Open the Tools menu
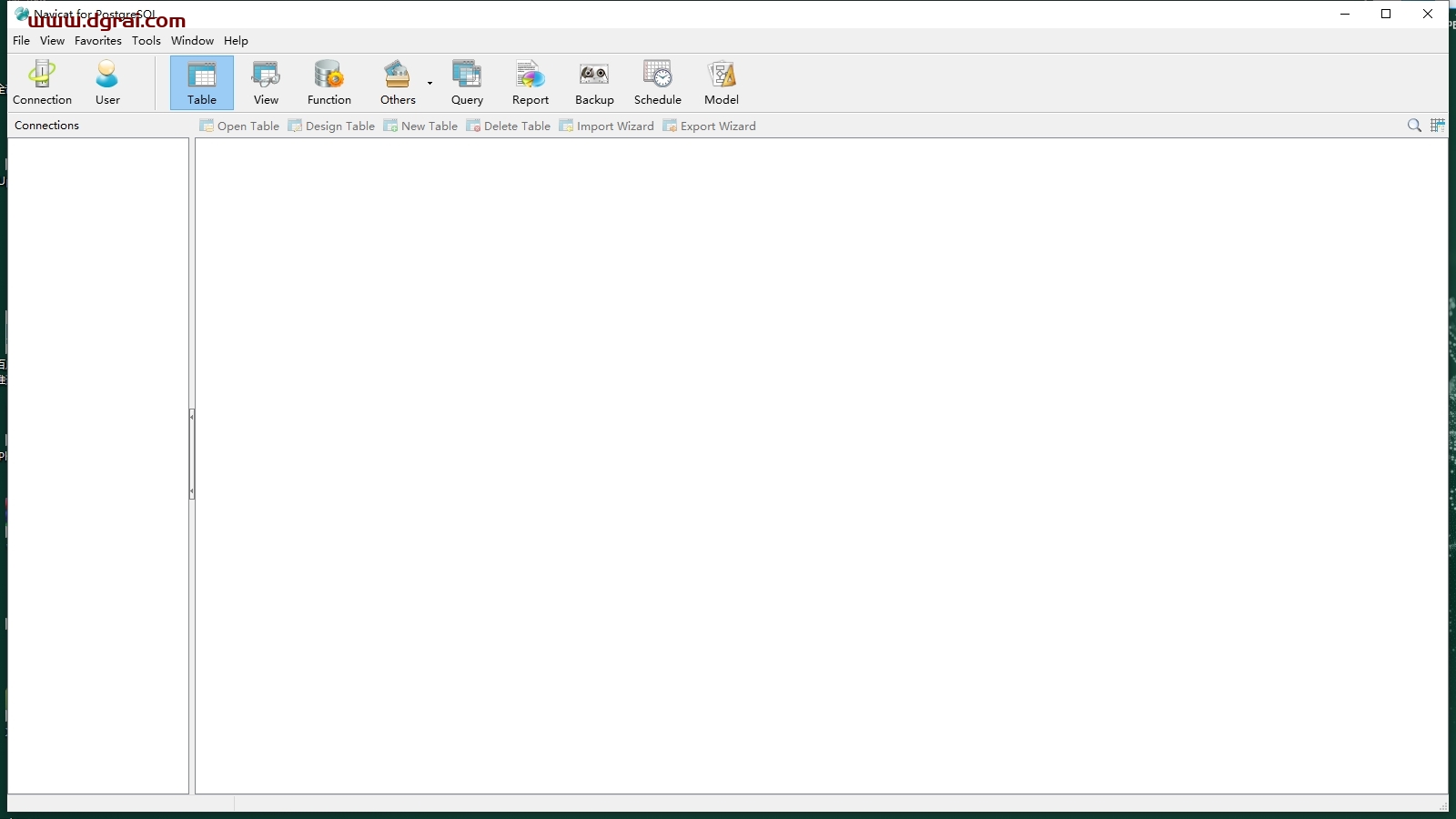 [x=146, y=41]
